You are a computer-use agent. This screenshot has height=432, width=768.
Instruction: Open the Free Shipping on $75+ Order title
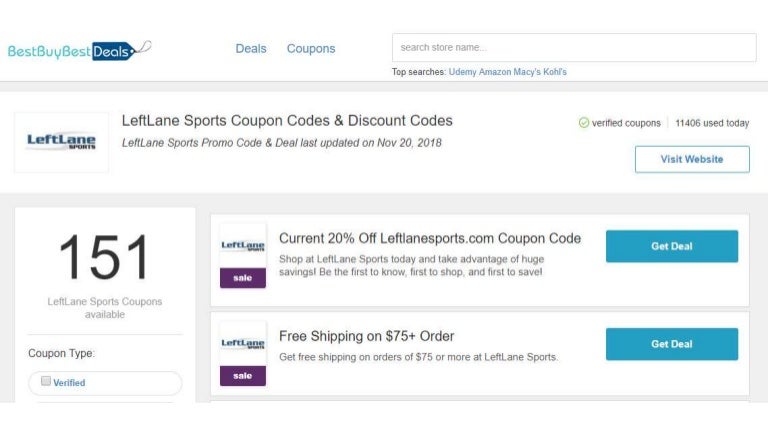366,336
